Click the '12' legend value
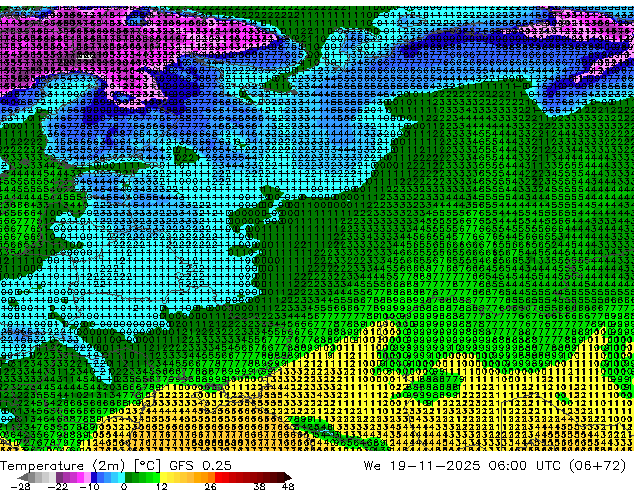Viewport: 634px width, 490px height. pyautogui.click(x=162, y=486)
